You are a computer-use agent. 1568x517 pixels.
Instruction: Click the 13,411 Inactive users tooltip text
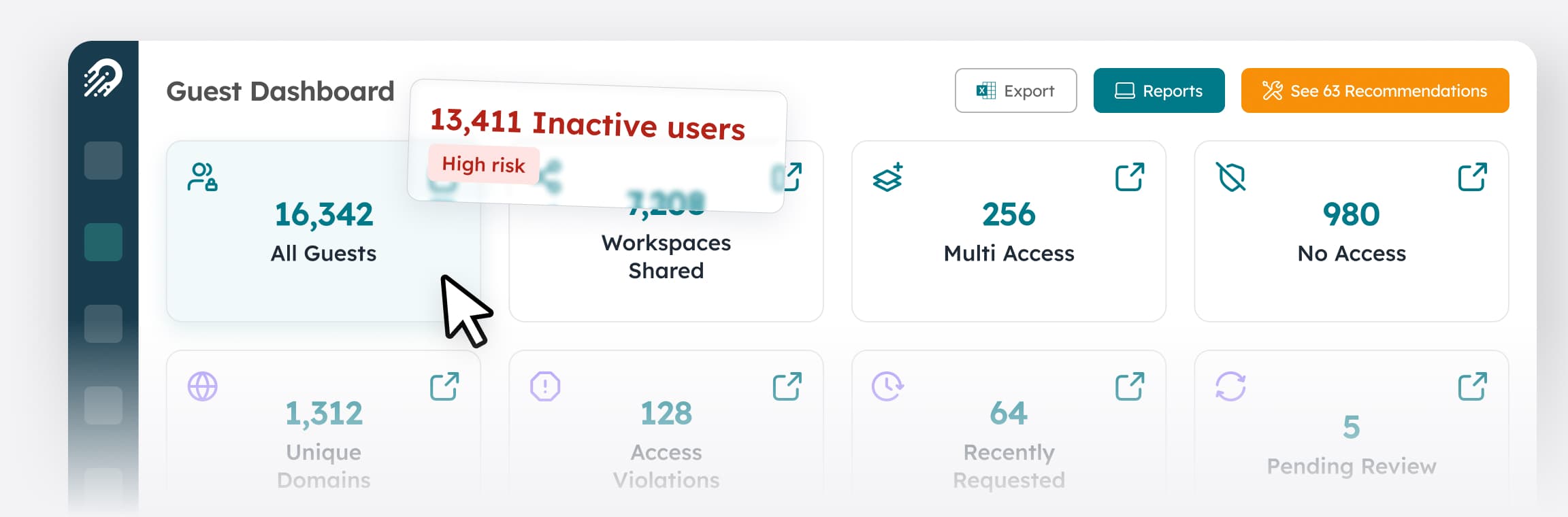pos(587,124)
